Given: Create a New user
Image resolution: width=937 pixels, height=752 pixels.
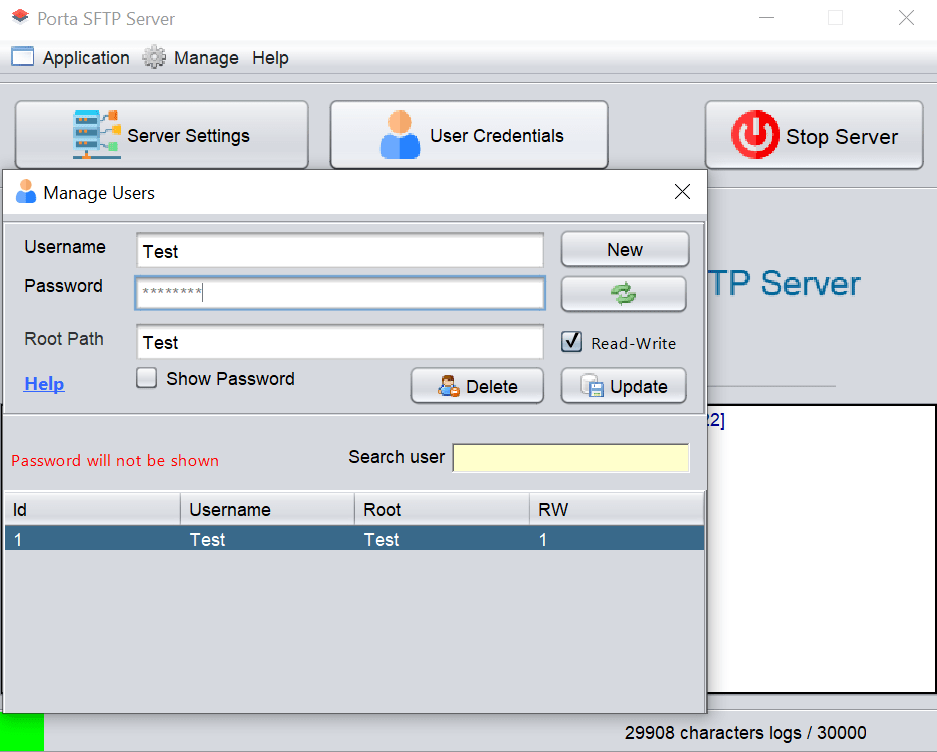Looking at the screenshot, I should (625, 249).
